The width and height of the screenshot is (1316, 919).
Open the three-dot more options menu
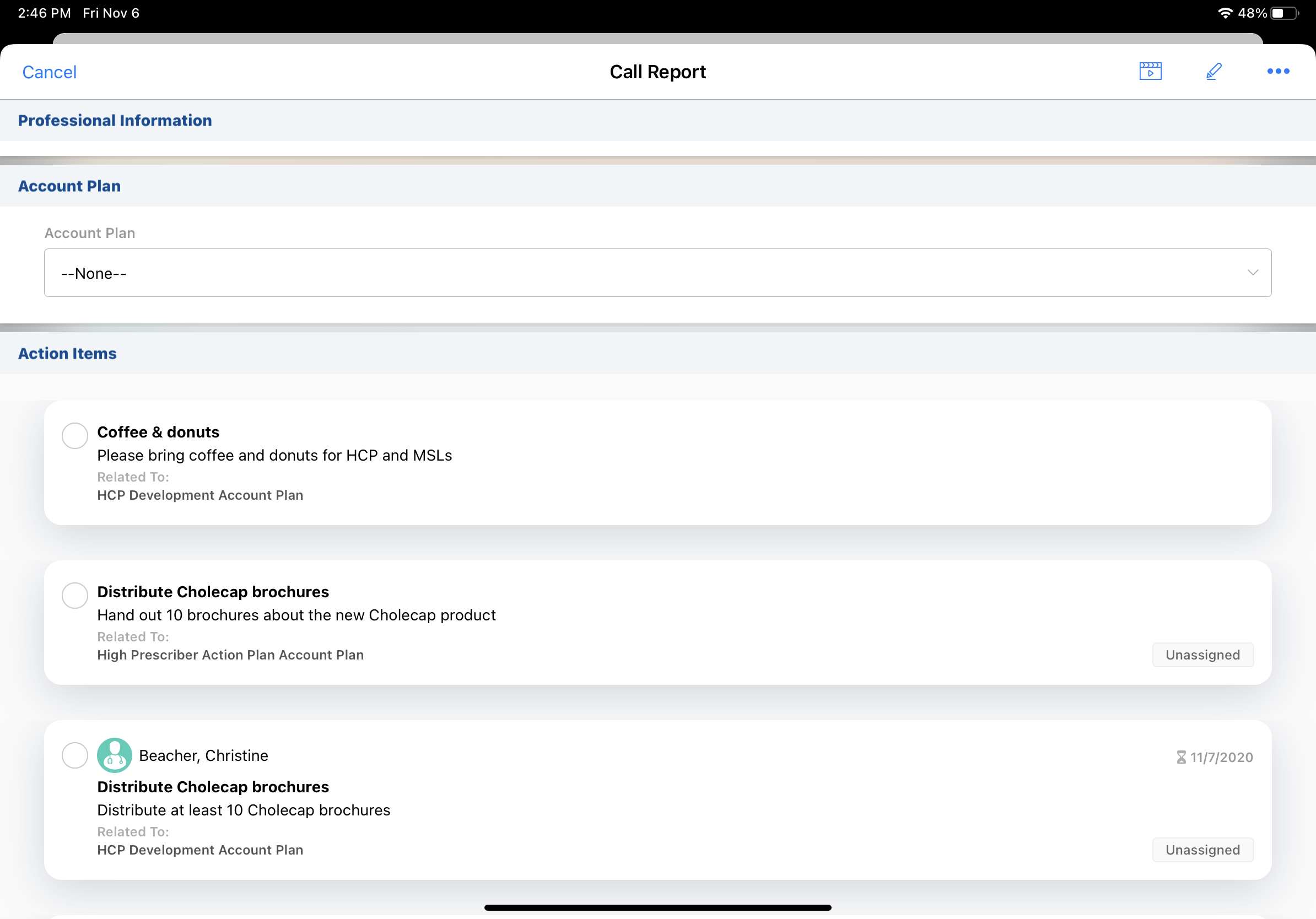coord(1277,71)
